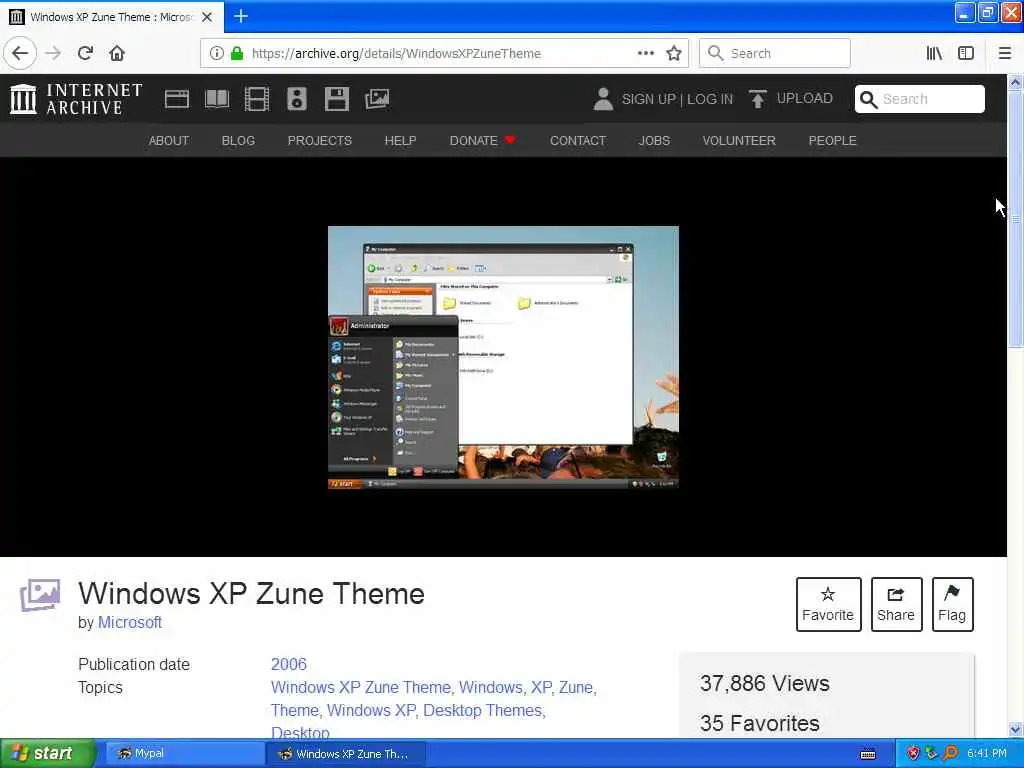1024x768 pixels.
Task: Open a new browser tab
Action: pyautogui.click(x=241, y=16)
